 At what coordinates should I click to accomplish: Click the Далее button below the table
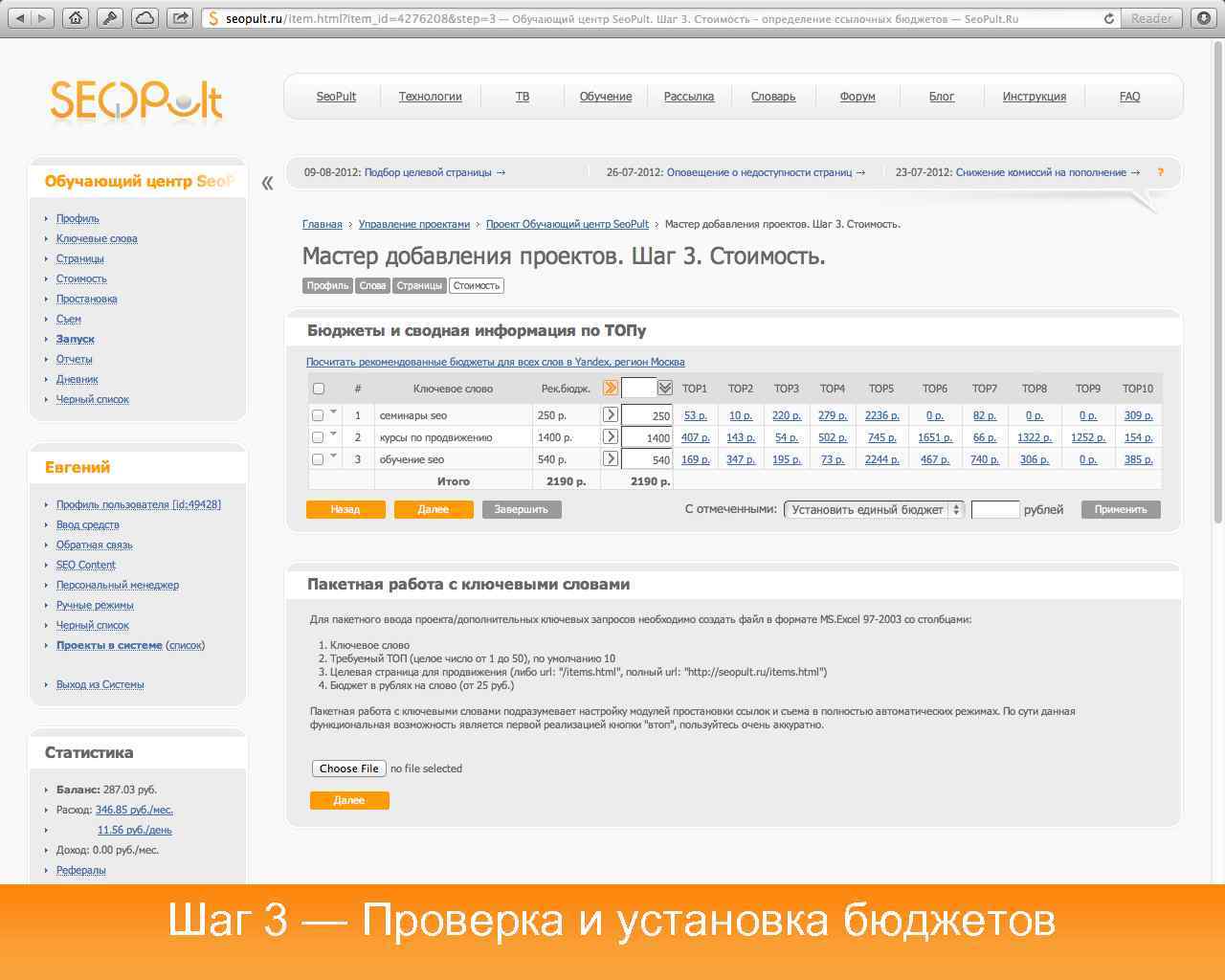click(433, 509)
